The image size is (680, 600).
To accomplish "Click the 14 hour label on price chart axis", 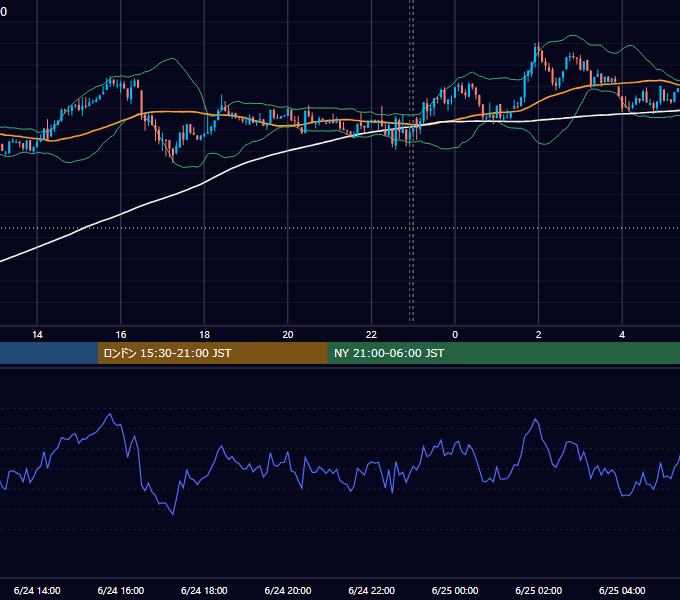I will [37, 335].
